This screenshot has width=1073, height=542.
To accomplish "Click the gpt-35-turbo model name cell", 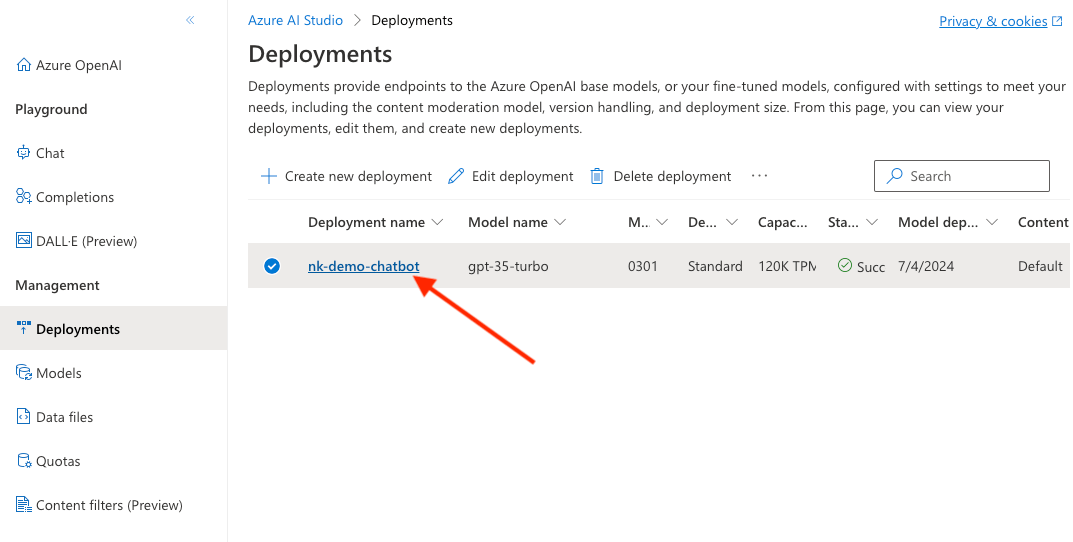I will tap(508, 266).
